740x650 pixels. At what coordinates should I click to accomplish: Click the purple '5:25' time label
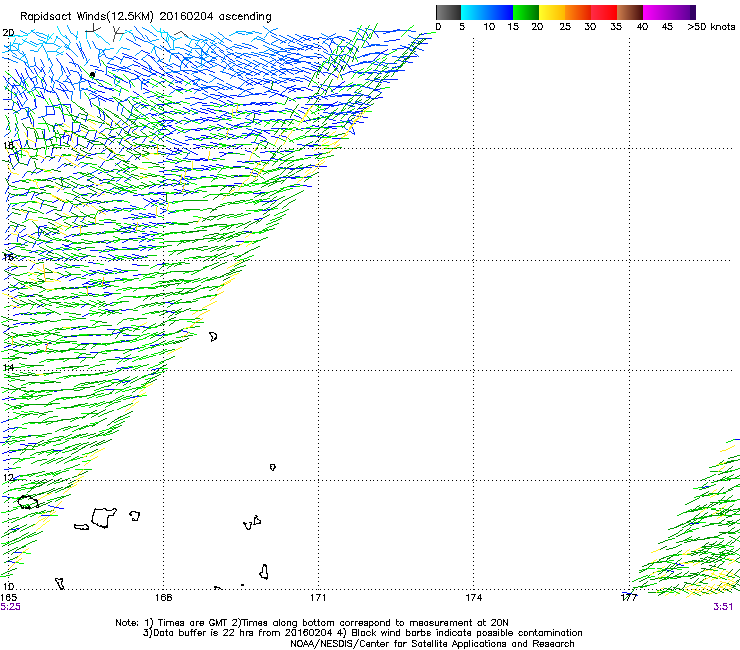click(10, 607)
